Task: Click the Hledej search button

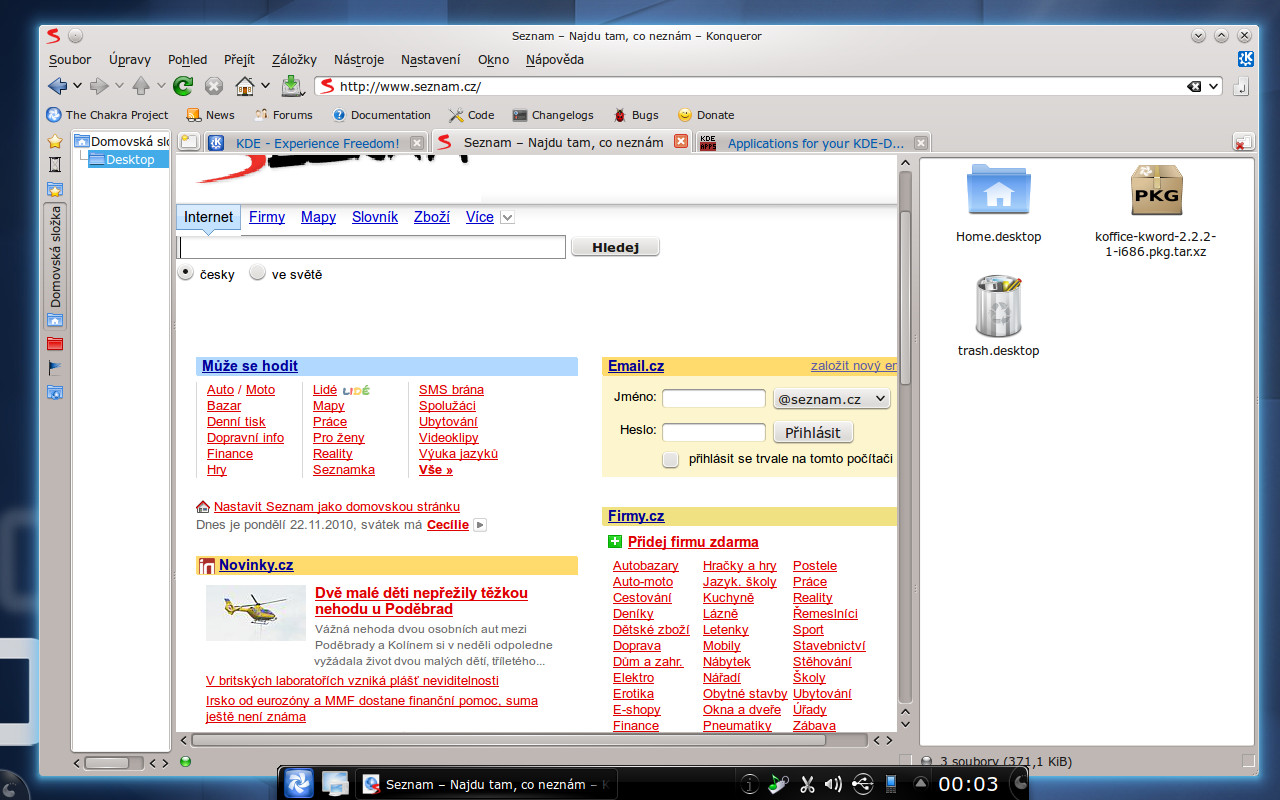Action: click(615, 247)
